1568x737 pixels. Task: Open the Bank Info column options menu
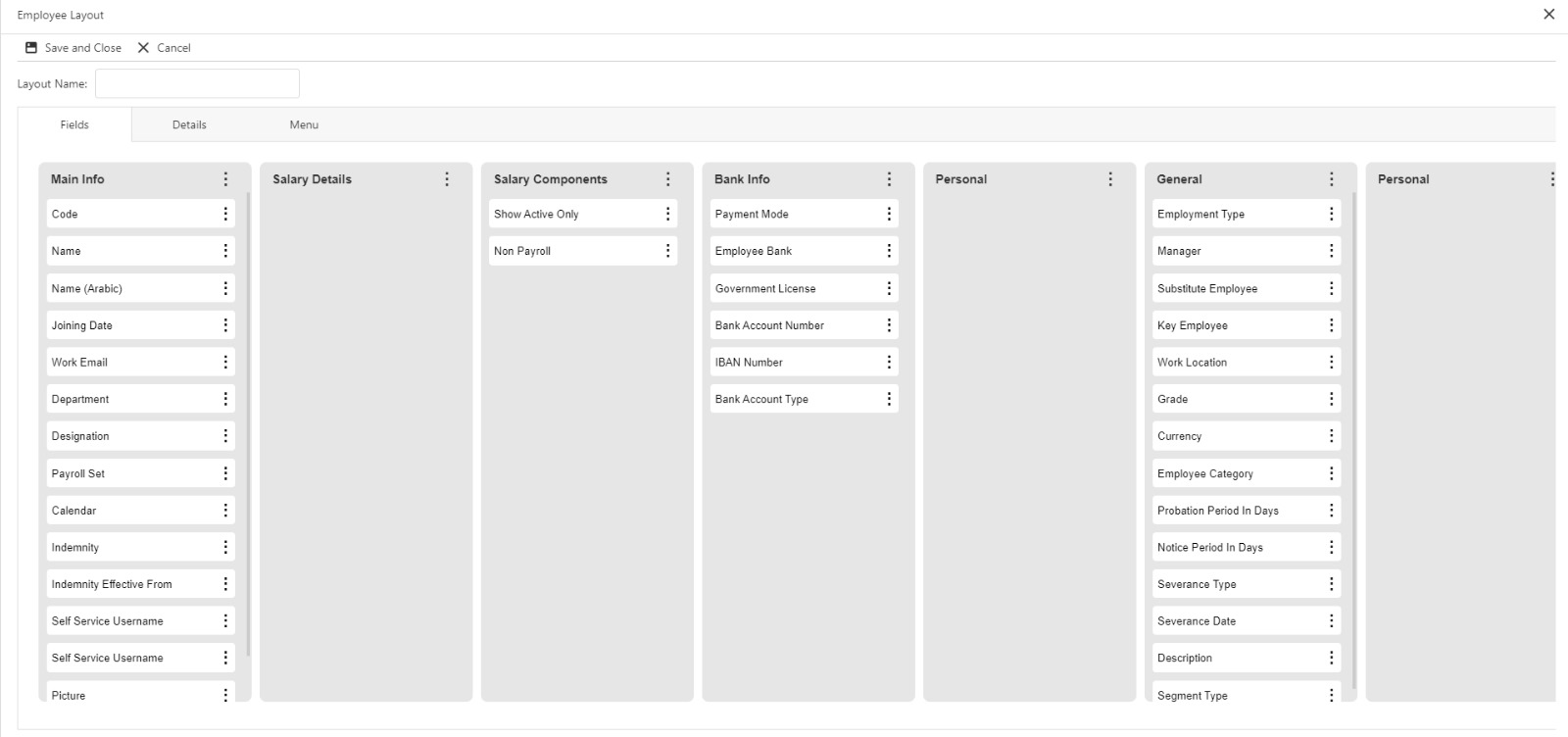(889, 179)
